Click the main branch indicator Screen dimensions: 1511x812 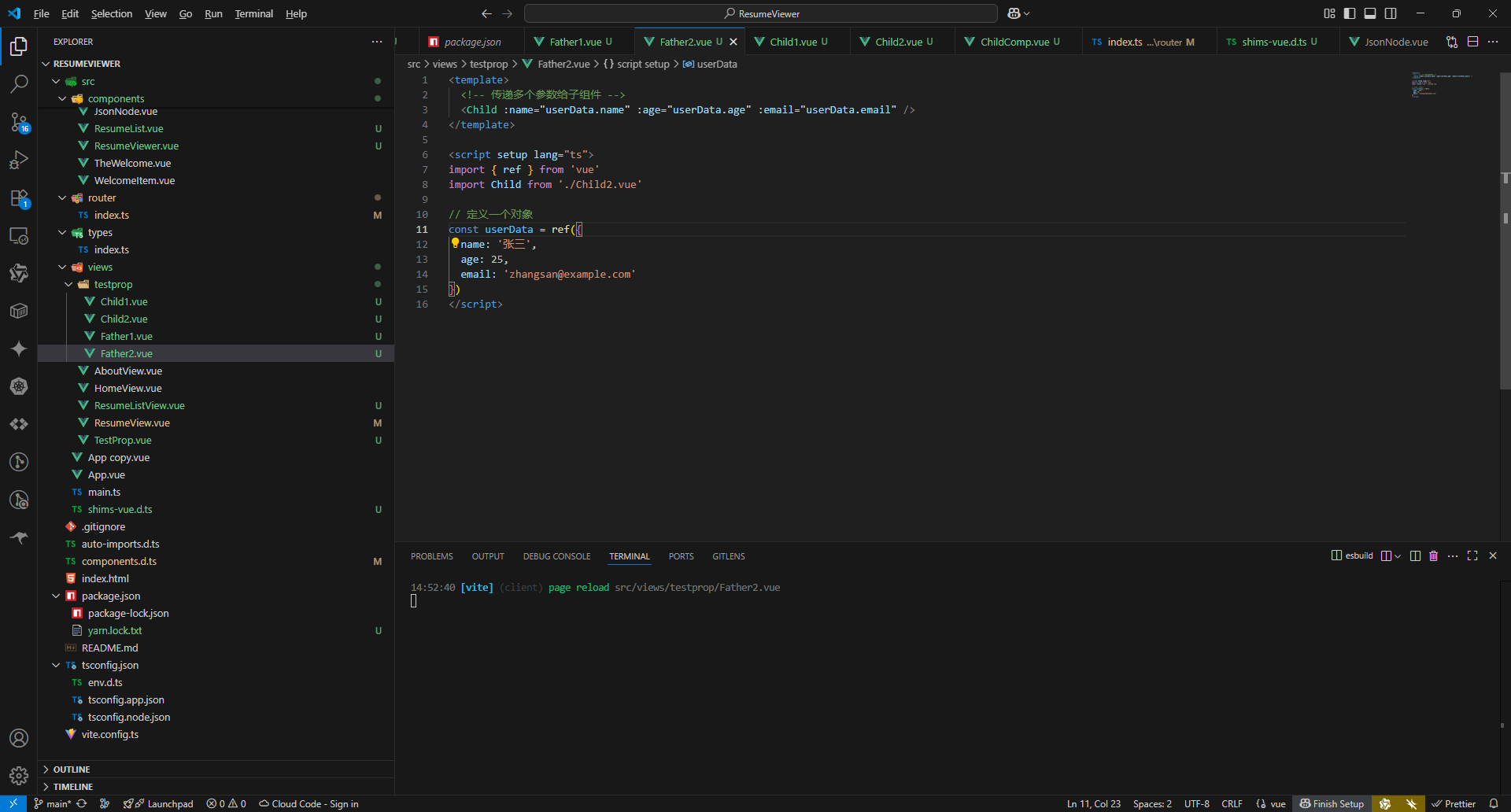pyautogui.click(x=52, y=803)
